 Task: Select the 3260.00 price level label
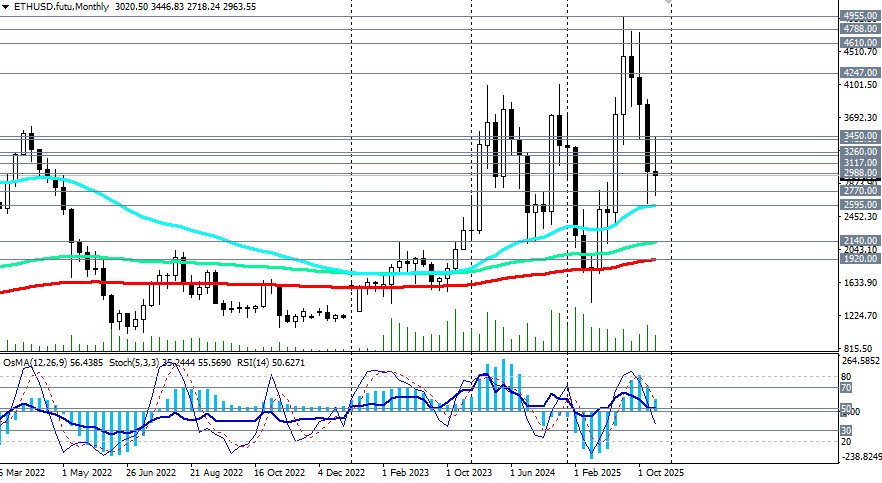(860, 151)
